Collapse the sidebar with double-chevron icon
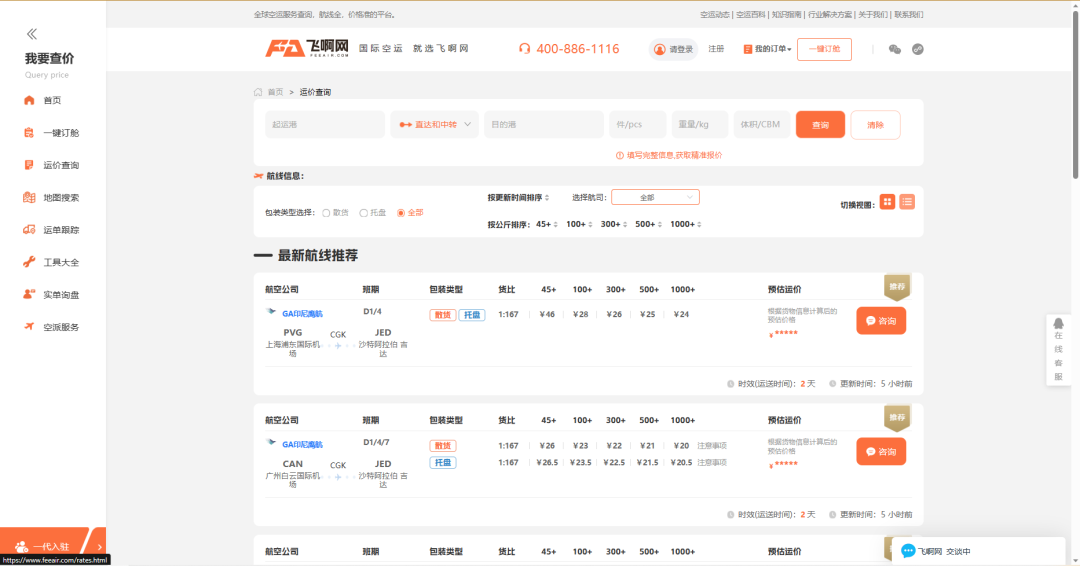The image size is (1080, 566). (32, 34)
